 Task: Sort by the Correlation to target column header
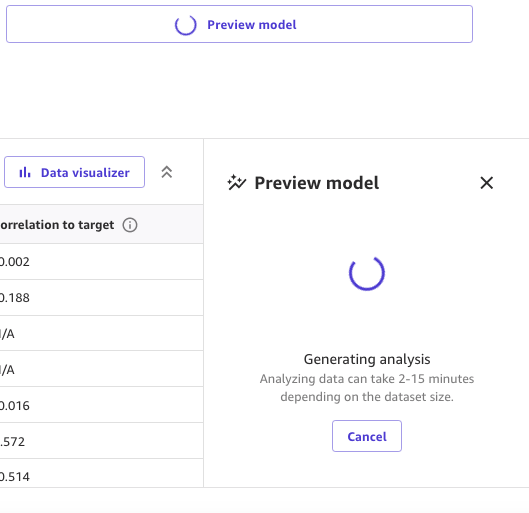[57, 225]
